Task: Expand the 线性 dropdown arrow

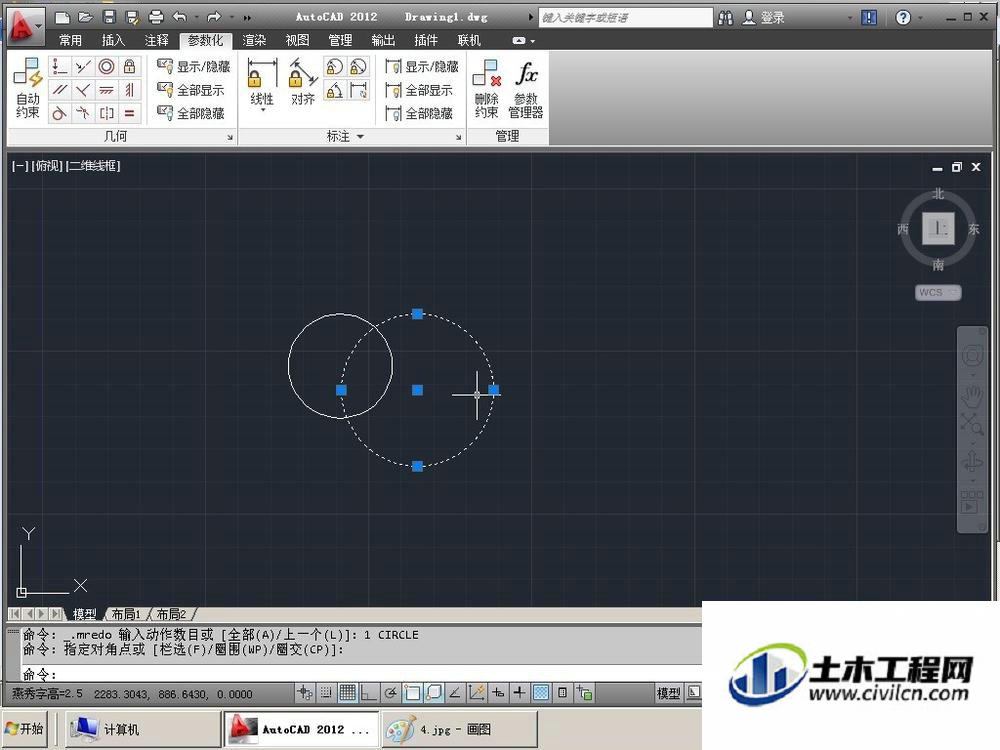Action: [x=262, y=111]
